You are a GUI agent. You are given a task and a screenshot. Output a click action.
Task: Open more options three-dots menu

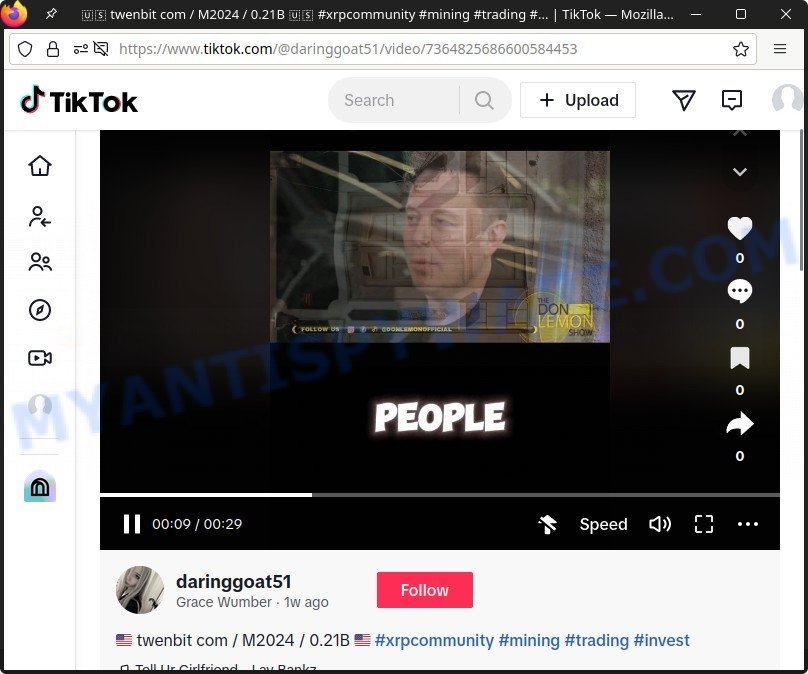pyautogui.click(x=748, y=524)
